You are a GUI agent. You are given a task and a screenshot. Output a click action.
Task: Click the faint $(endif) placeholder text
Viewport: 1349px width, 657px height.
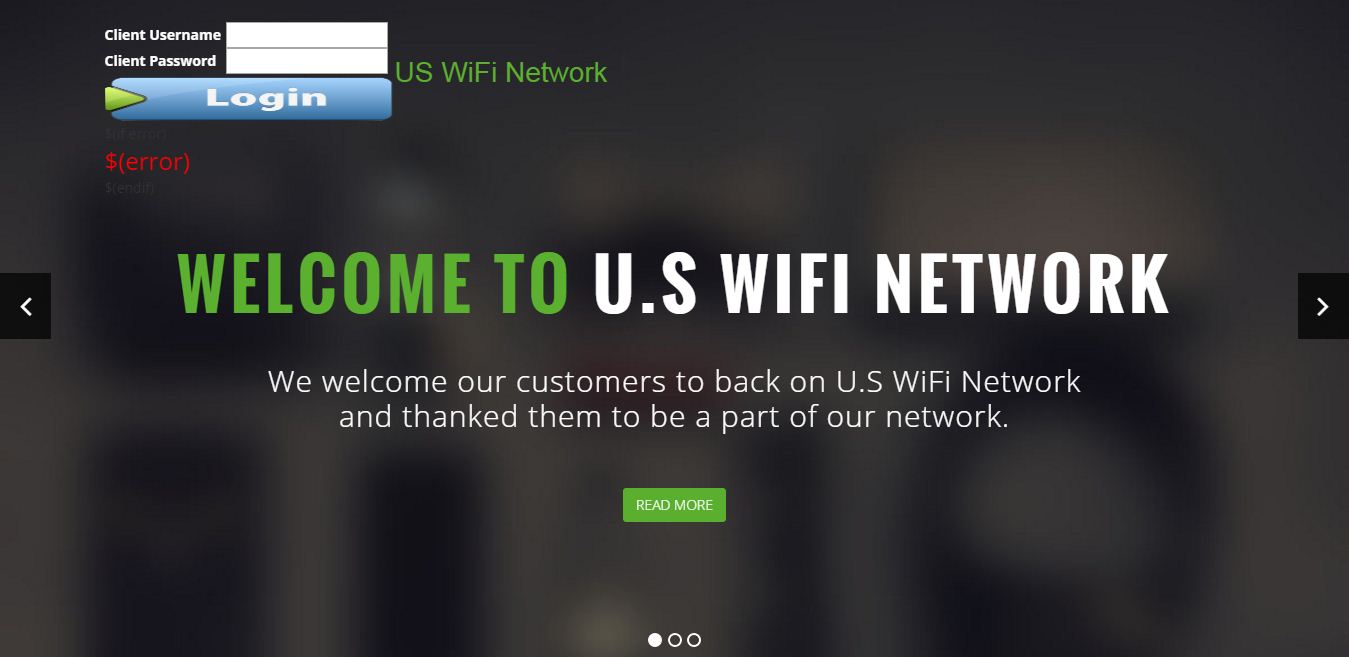pyautogui.click(x=130, y=187)
